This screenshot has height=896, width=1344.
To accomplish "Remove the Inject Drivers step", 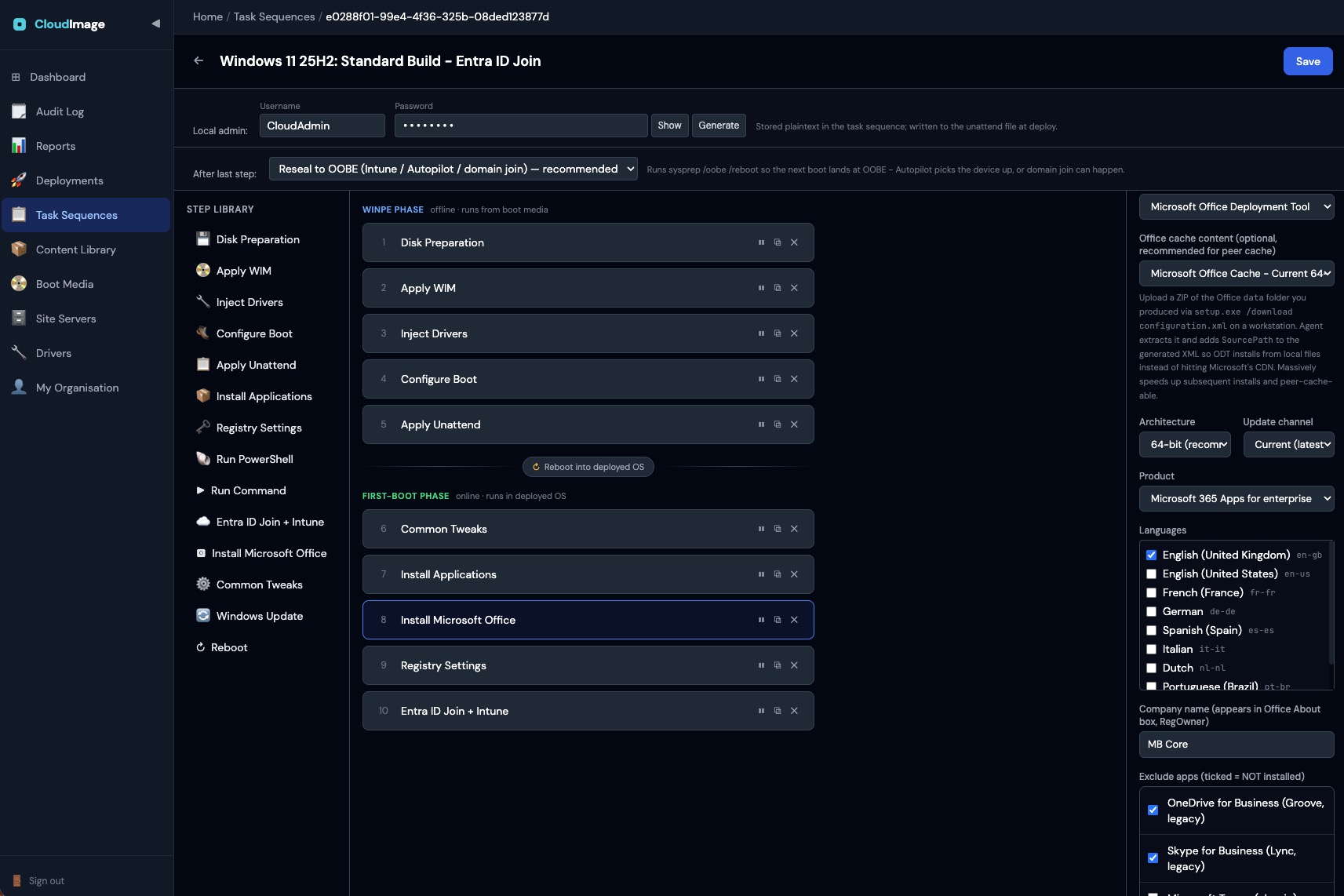I will click(794, 333).
